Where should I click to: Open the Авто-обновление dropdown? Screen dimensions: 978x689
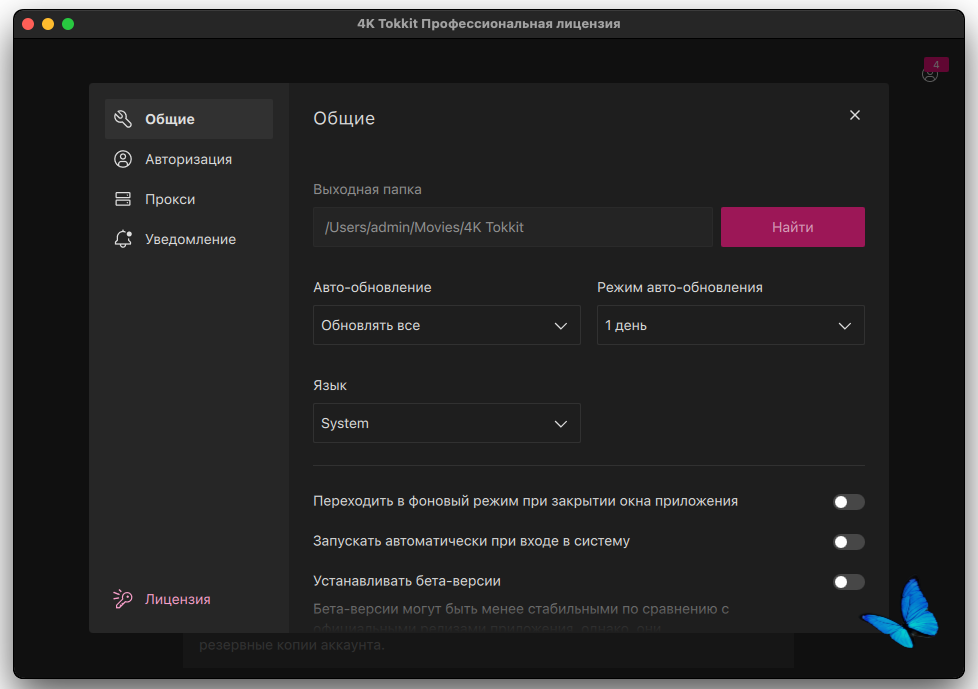point(446,326)
